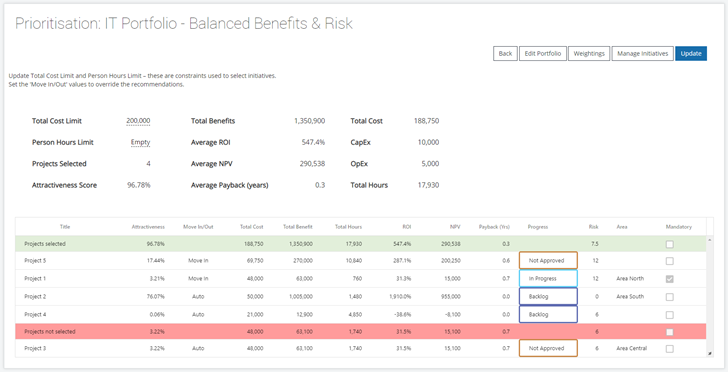Click Area Central cell
The image size is (728, 372).
[x=631, y=348]
